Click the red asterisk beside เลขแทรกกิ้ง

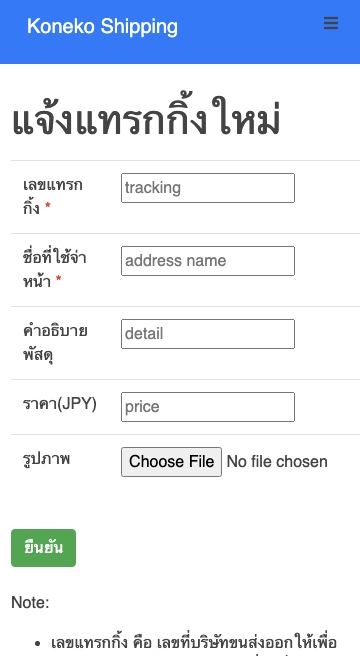pos(47,207)
